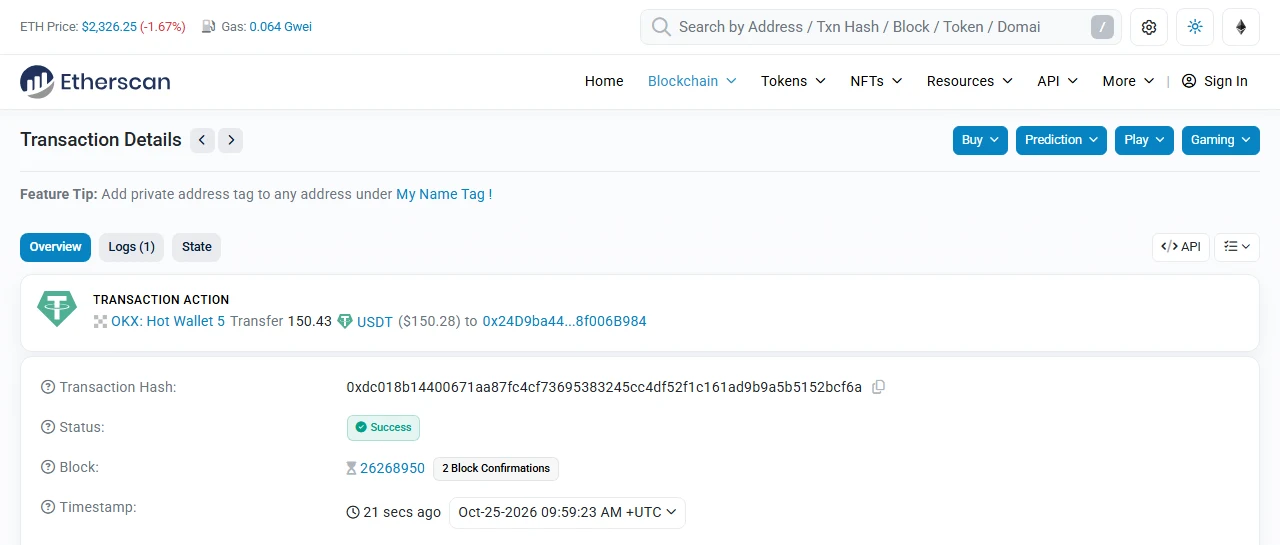Click the Transaction Details heading
Viewport: 1280px width, 545px height.
101,140
